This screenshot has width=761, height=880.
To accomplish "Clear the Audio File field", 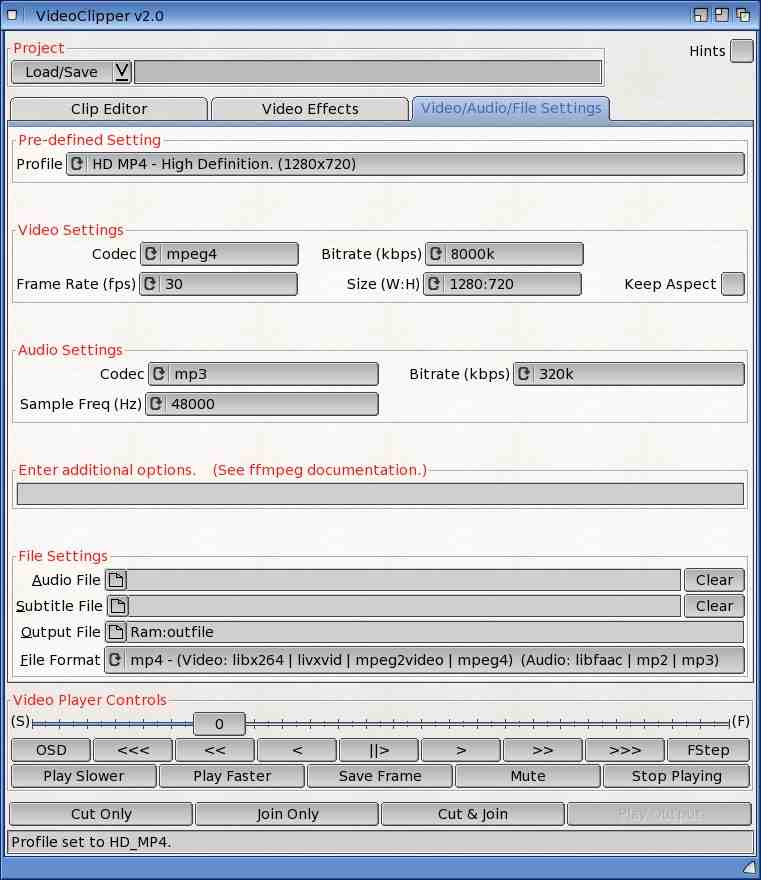I will click(x=714, y=580).
